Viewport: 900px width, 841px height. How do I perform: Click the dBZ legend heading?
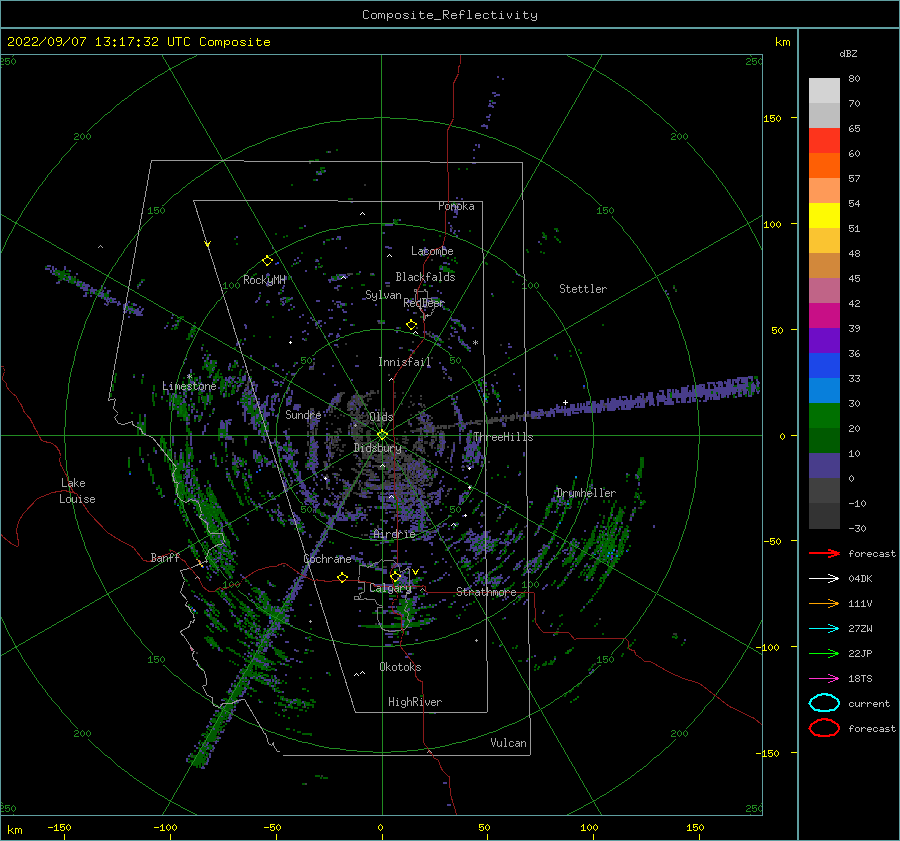(848, 53)
